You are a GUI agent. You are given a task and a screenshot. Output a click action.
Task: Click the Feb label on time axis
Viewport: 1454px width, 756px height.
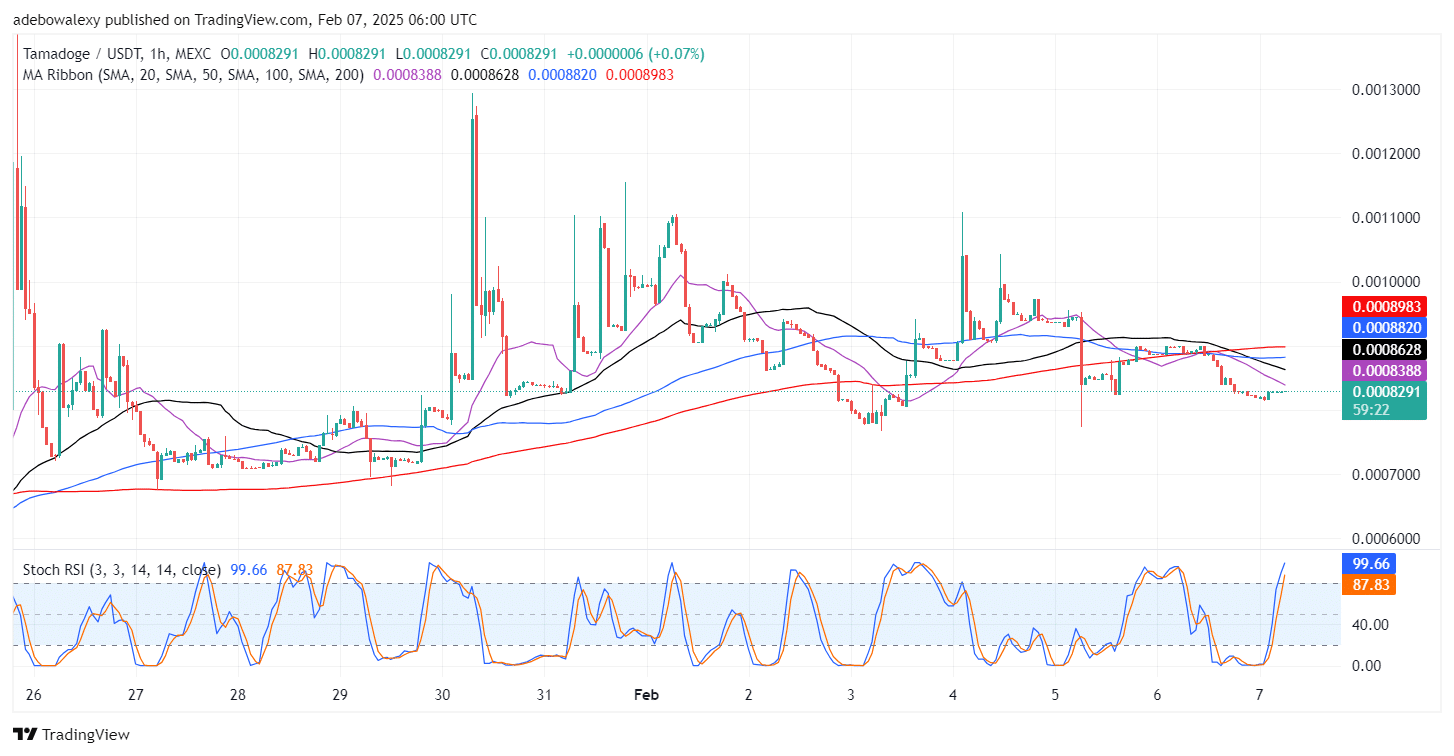click(x=647, y=695)
